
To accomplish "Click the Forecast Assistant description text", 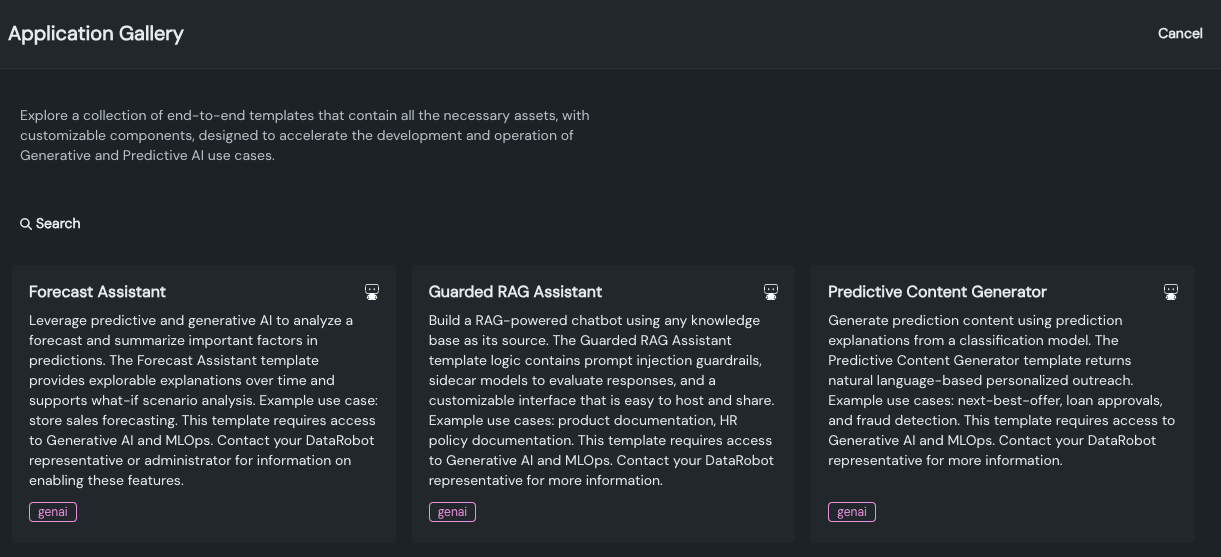I will pos(202,400).
